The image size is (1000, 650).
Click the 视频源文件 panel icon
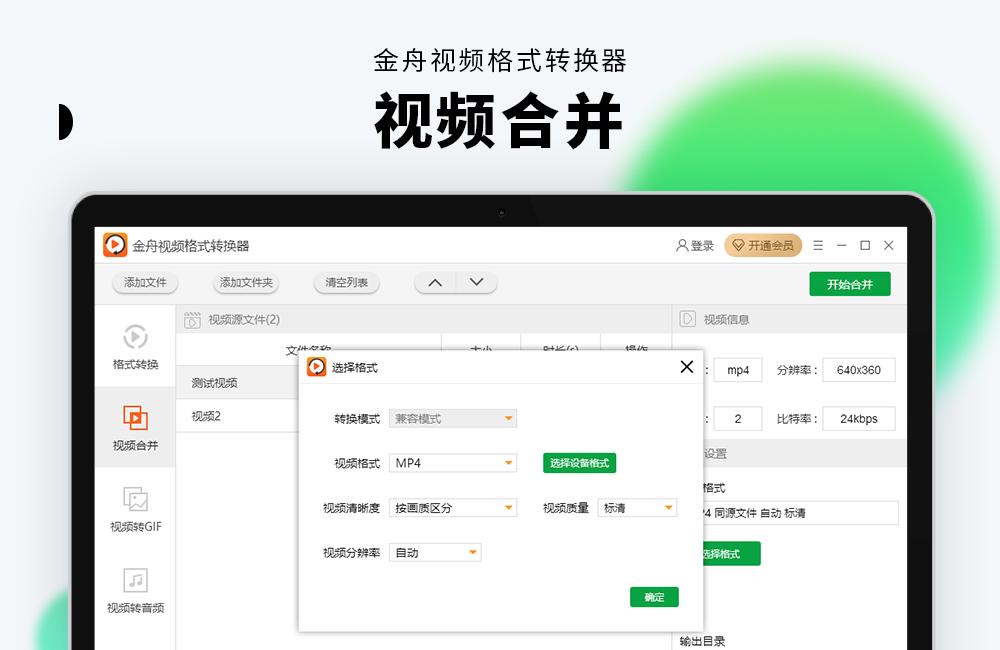click(192, 320)
